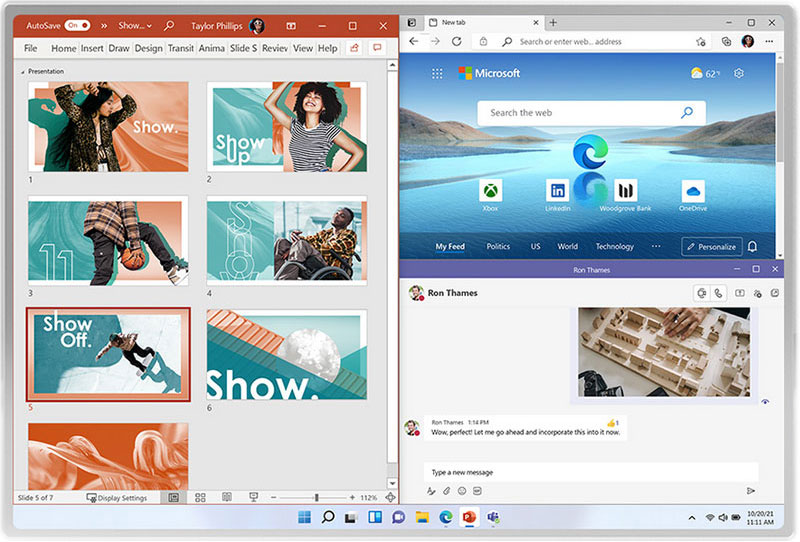This screenshot has height=542, width=800.
Task: Collapse the Presentation section in slide panel
Action: point(23,72)
